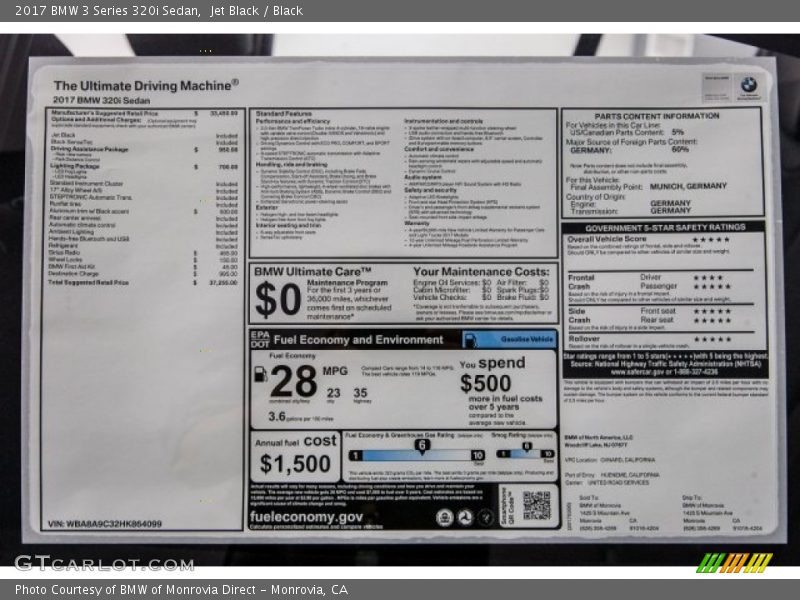Click the '$1,500' annual fuel cost
Image resolution: width=800 pixels, height=600 pixels.
pyautogui.click(x=295, y=464)
